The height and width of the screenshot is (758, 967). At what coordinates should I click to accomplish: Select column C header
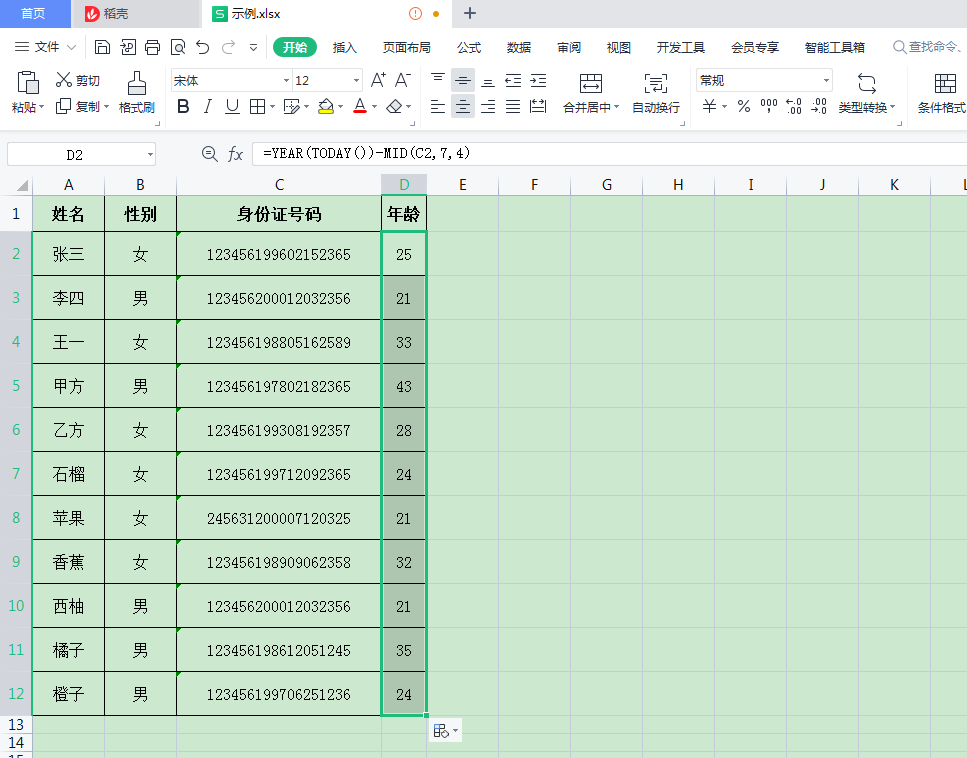click(x=279, y=184)
